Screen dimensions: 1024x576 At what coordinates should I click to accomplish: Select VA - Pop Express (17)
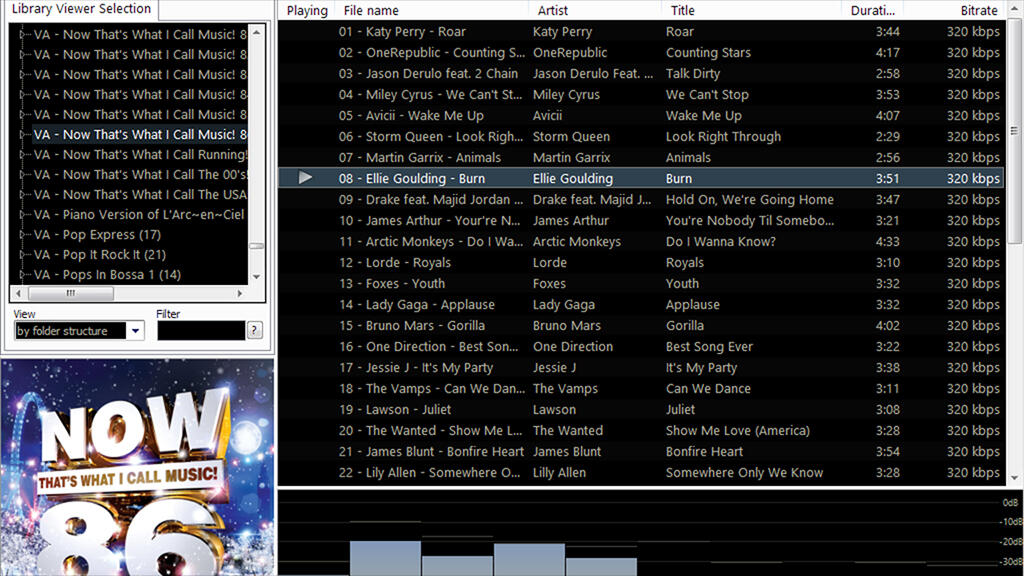pyautogui.click(x=97, y=235)
